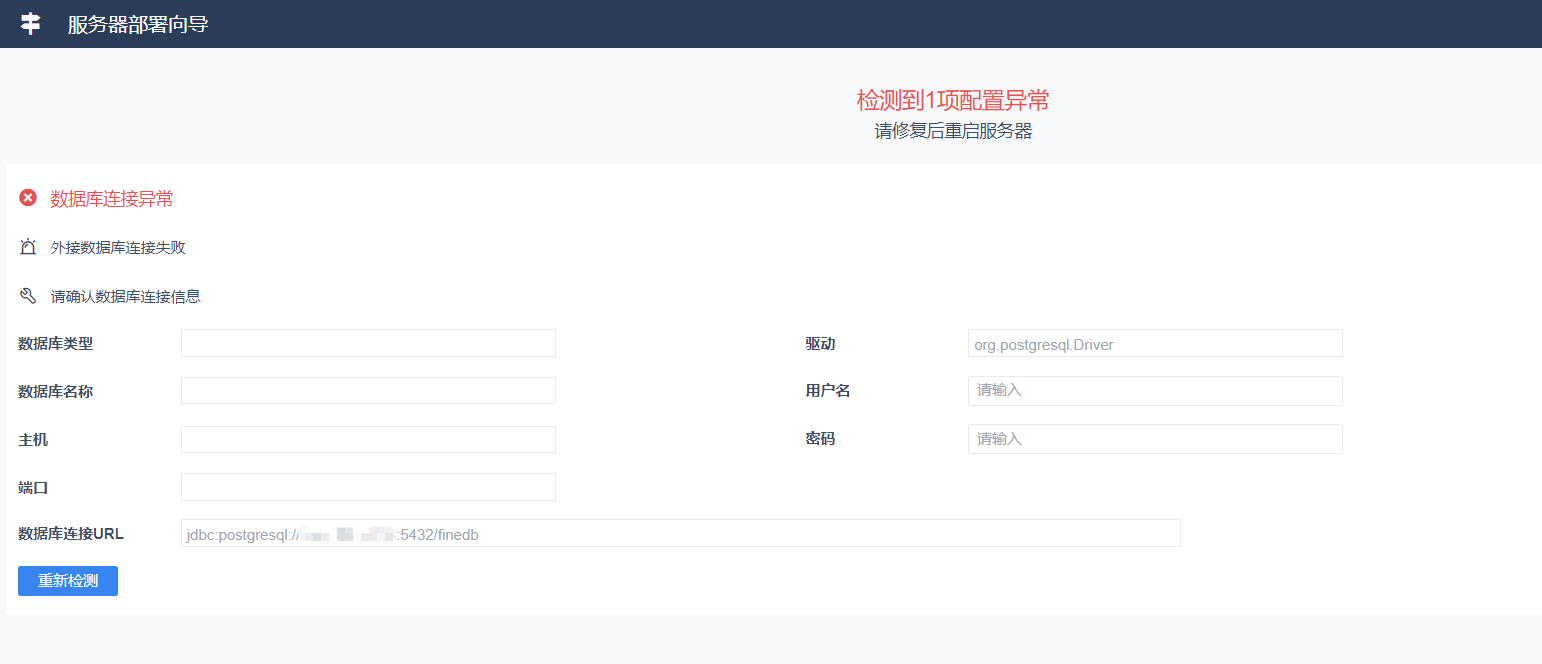Click the alarm siren icon
Screen dimensions: 1542x664
pyautogui.click(x=28, y=247)
